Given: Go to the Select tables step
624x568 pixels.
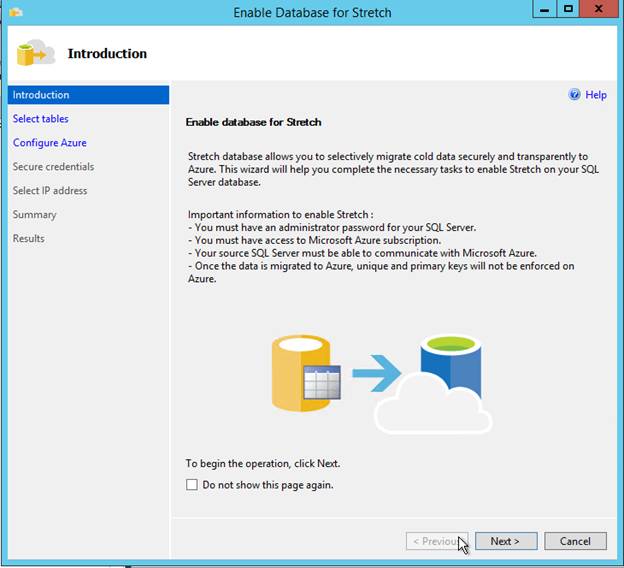Looking at the screenshot, I should pos(41,119).
